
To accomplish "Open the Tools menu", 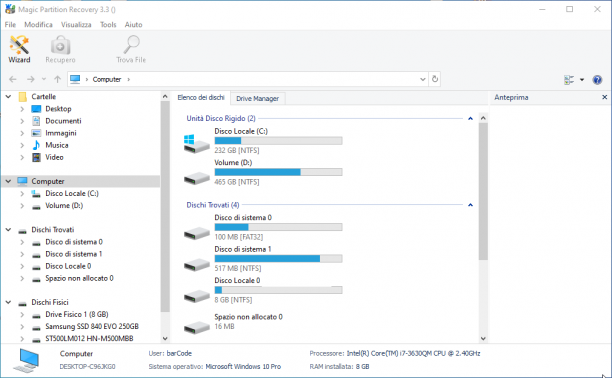I will pos(108,25).
